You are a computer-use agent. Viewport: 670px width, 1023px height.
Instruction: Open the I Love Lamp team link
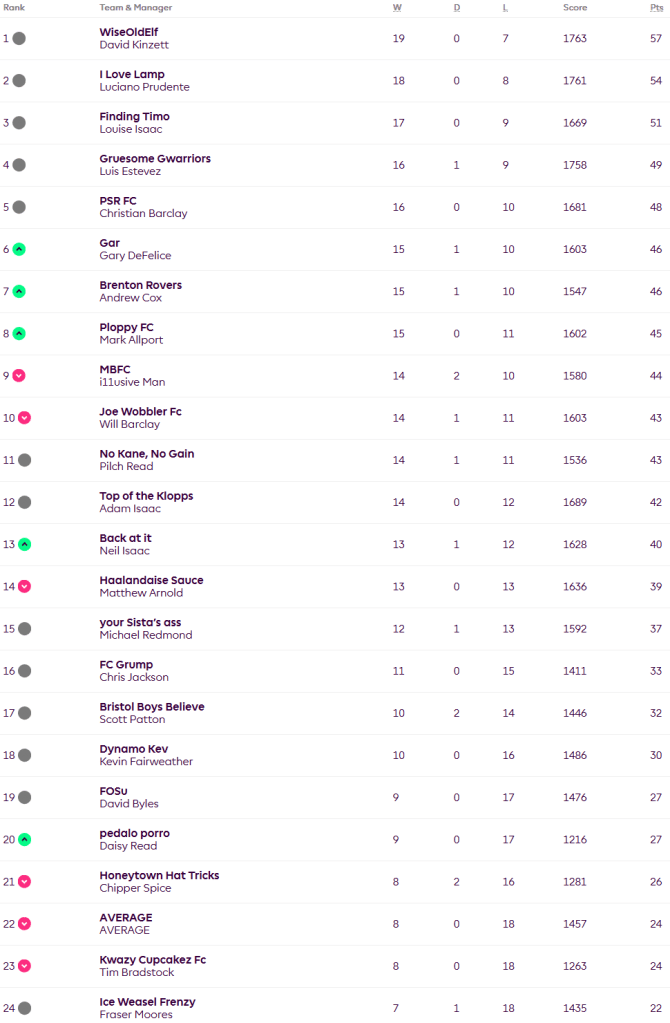132,74
